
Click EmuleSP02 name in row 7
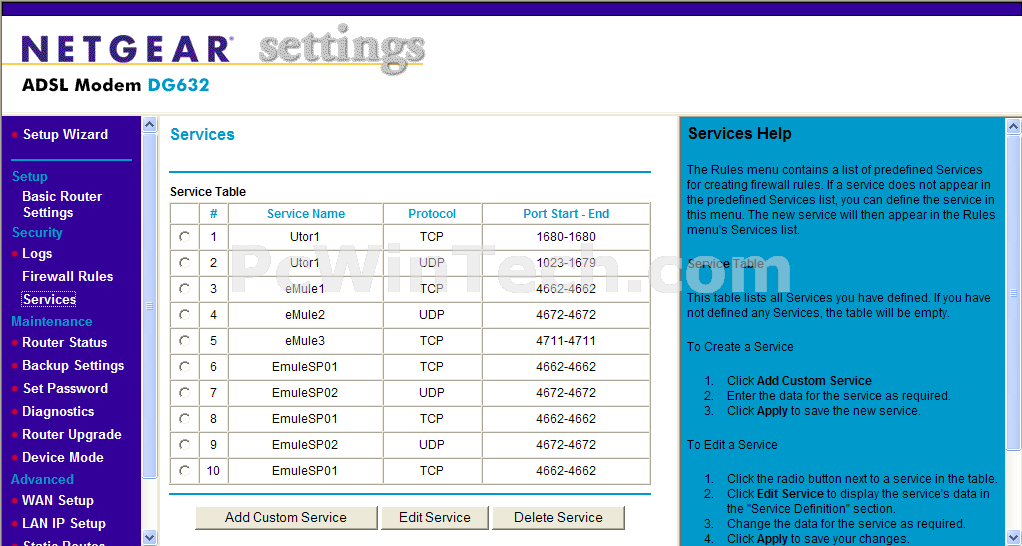point(305,393)
